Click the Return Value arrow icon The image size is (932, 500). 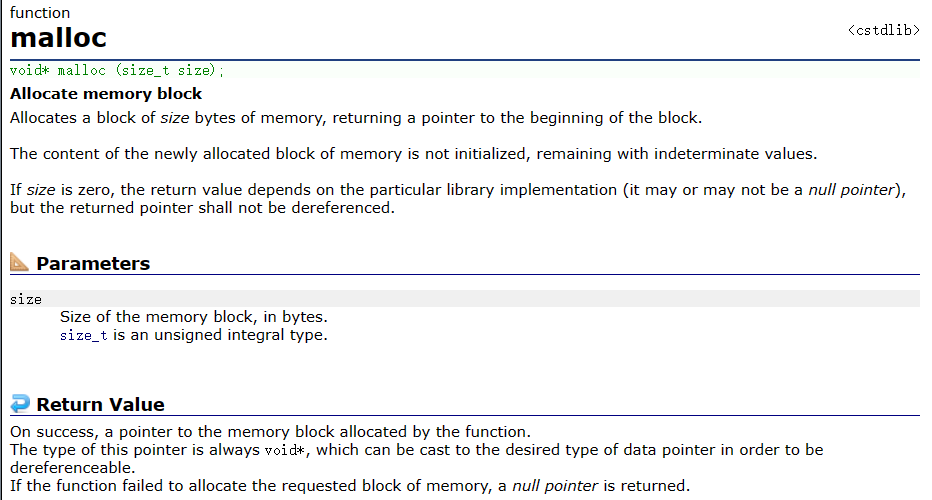click(20, 404)
